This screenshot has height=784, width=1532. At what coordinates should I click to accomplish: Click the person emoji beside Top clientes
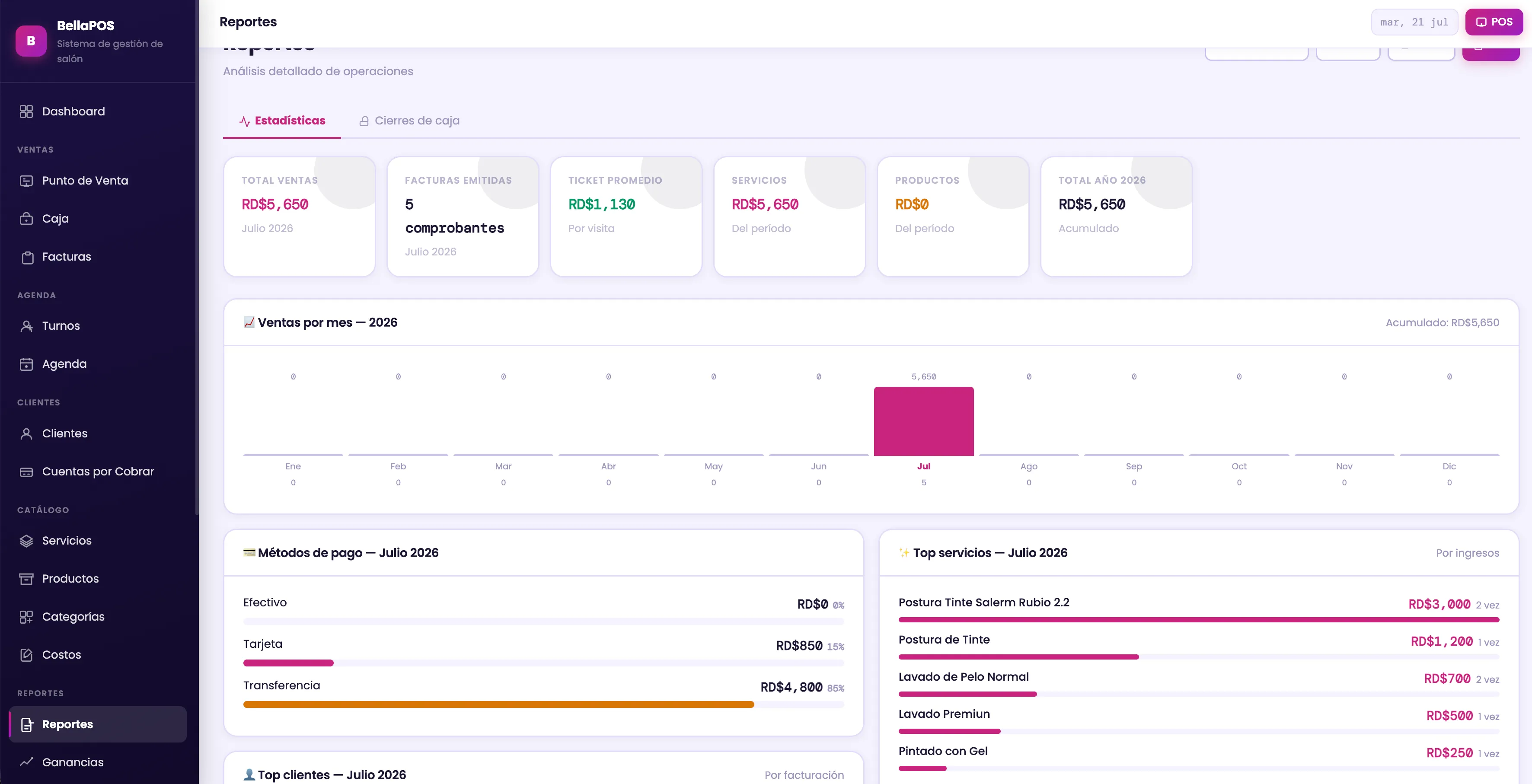(249, 774)
